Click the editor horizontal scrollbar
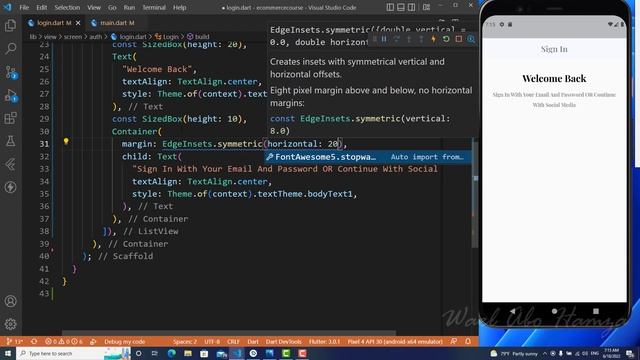The height and width of the screenshot is (360, 640). pyautogui.click(x=229, y=333)
